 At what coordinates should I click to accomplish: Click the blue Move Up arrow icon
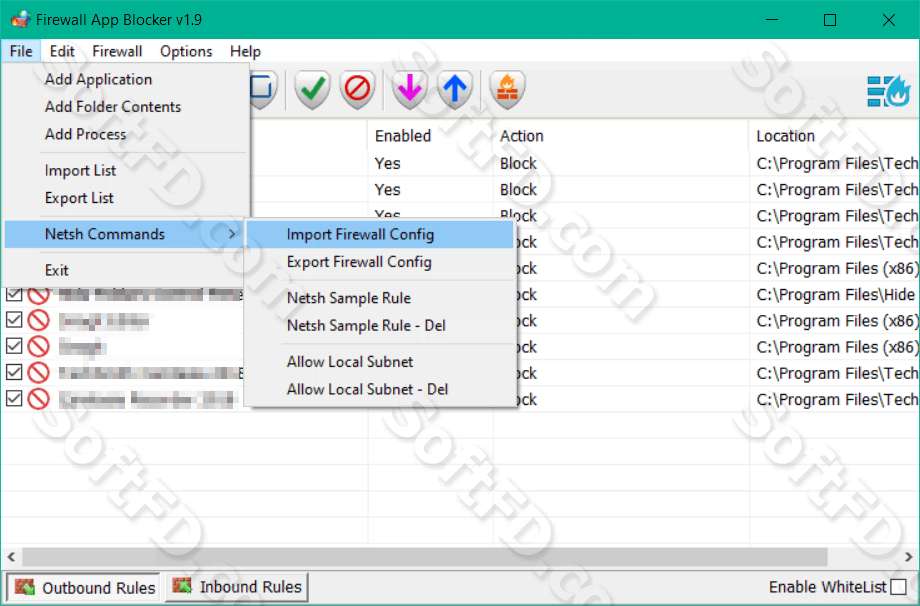click(455, 89)
